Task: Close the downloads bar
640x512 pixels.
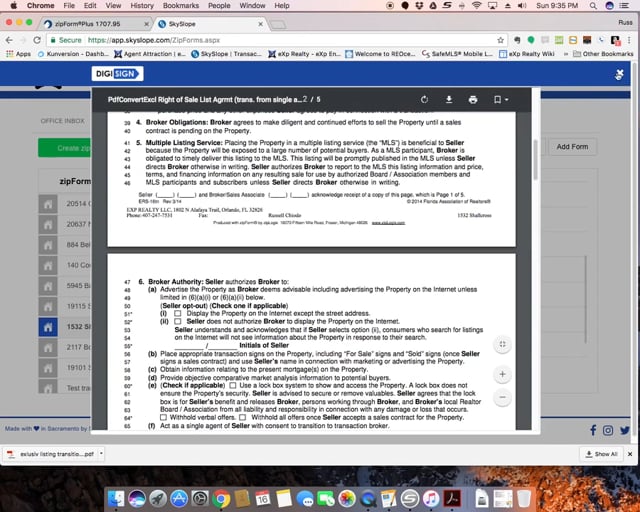Action: click(630, 454)
